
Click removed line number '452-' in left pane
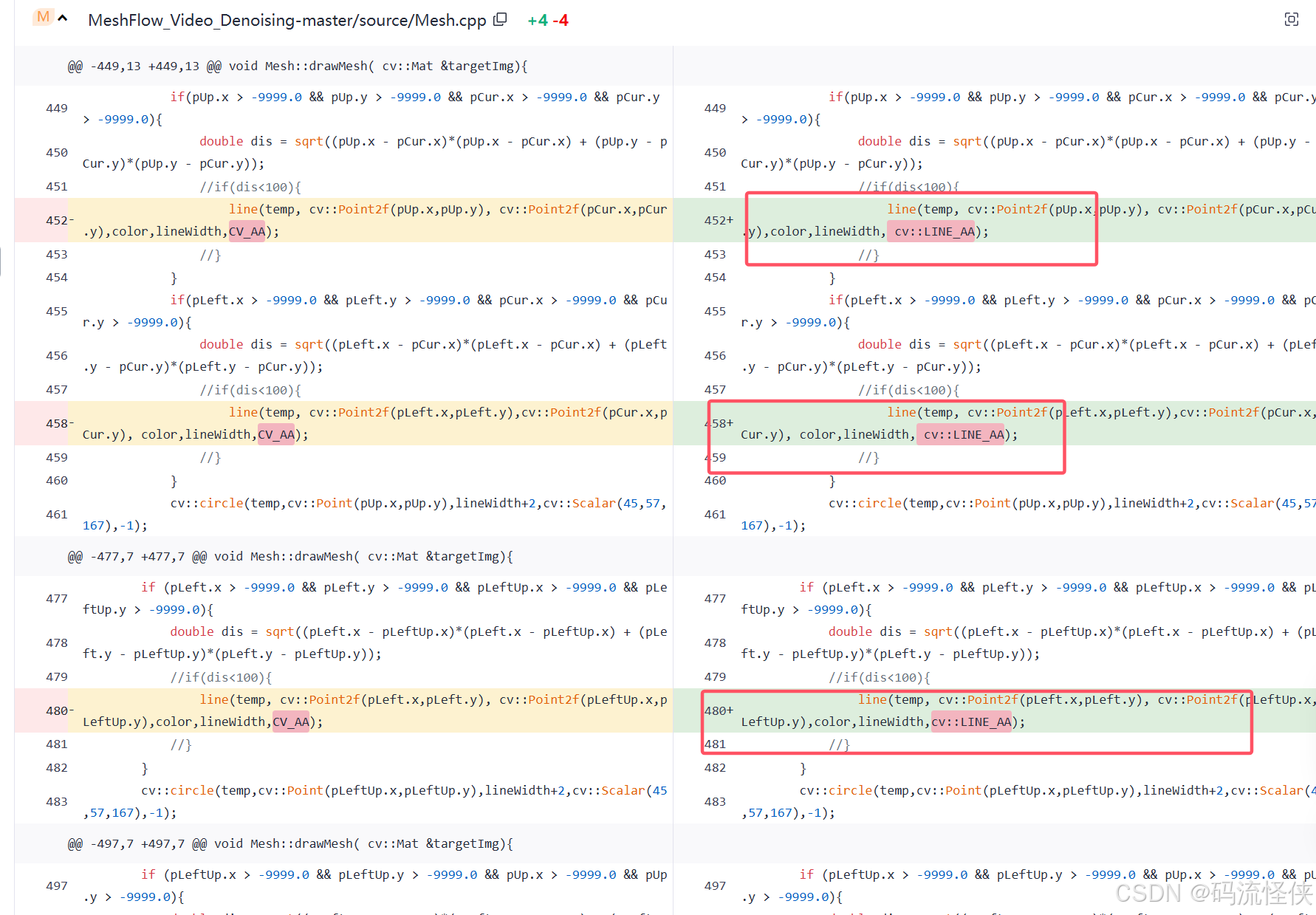coord(60,220)
